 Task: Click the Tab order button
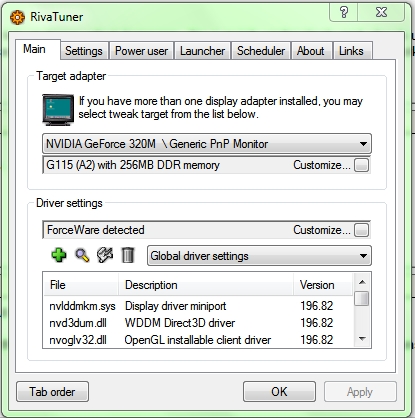(52, 392)
